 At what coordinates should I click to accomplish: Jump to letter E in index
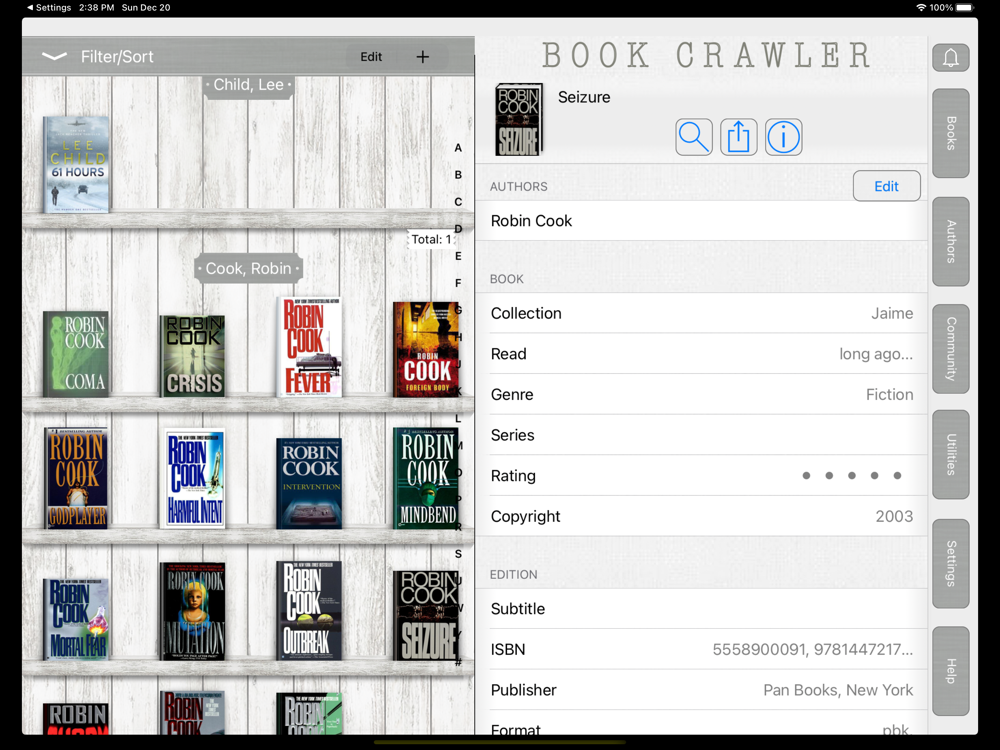[458, 256]
